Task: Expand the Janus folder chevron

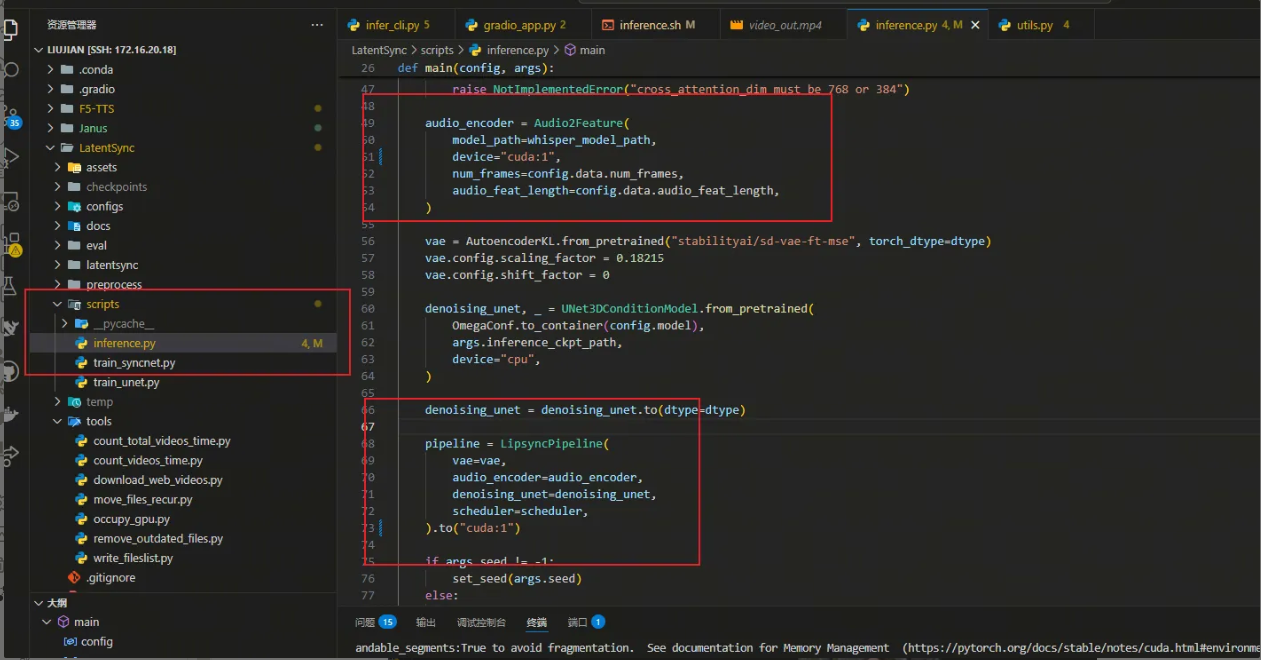Action: click(52, 128)
